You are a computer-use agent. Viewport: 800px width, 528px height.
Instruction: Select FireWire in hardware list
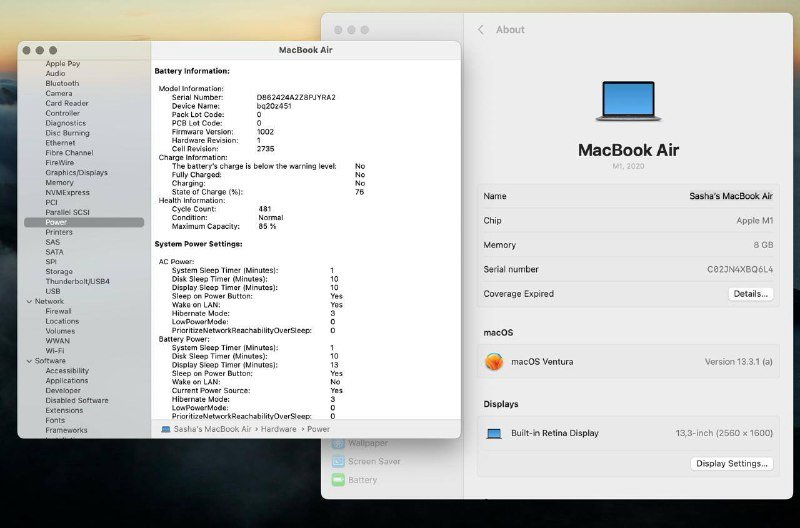point(60,163)
